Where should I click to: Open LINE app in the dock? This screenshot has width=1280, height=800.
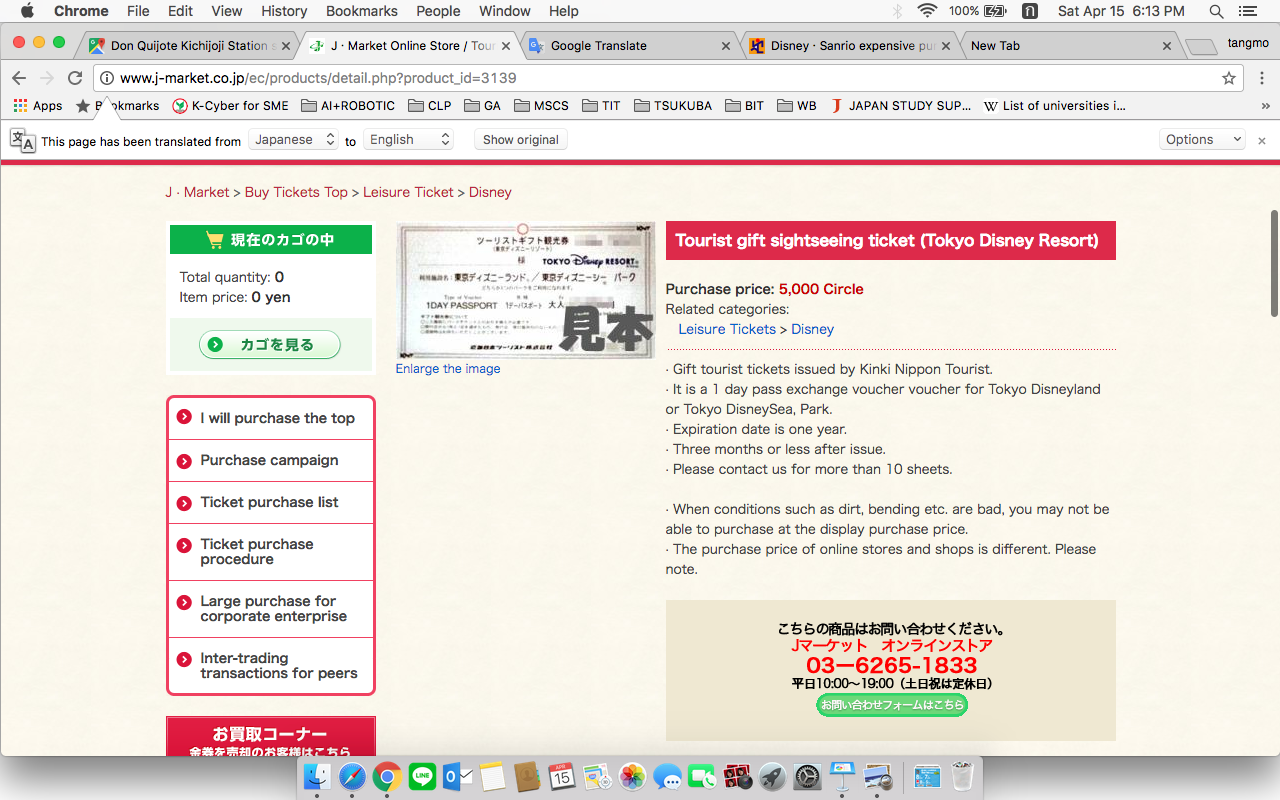[422, 777]
